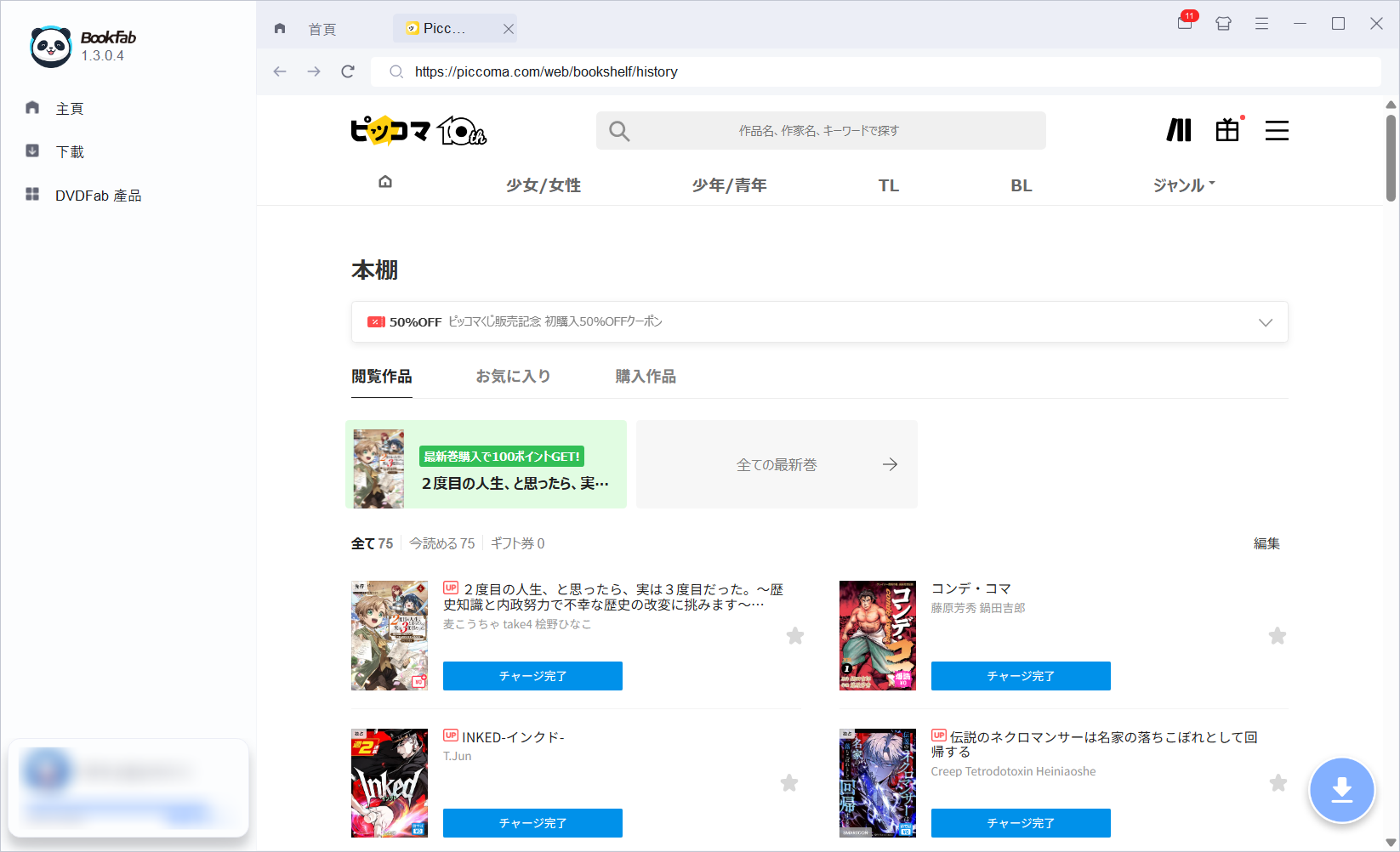Switch to お気に入り tab
This screenshot has height=852, width=1400.
[x=513, y=377]
